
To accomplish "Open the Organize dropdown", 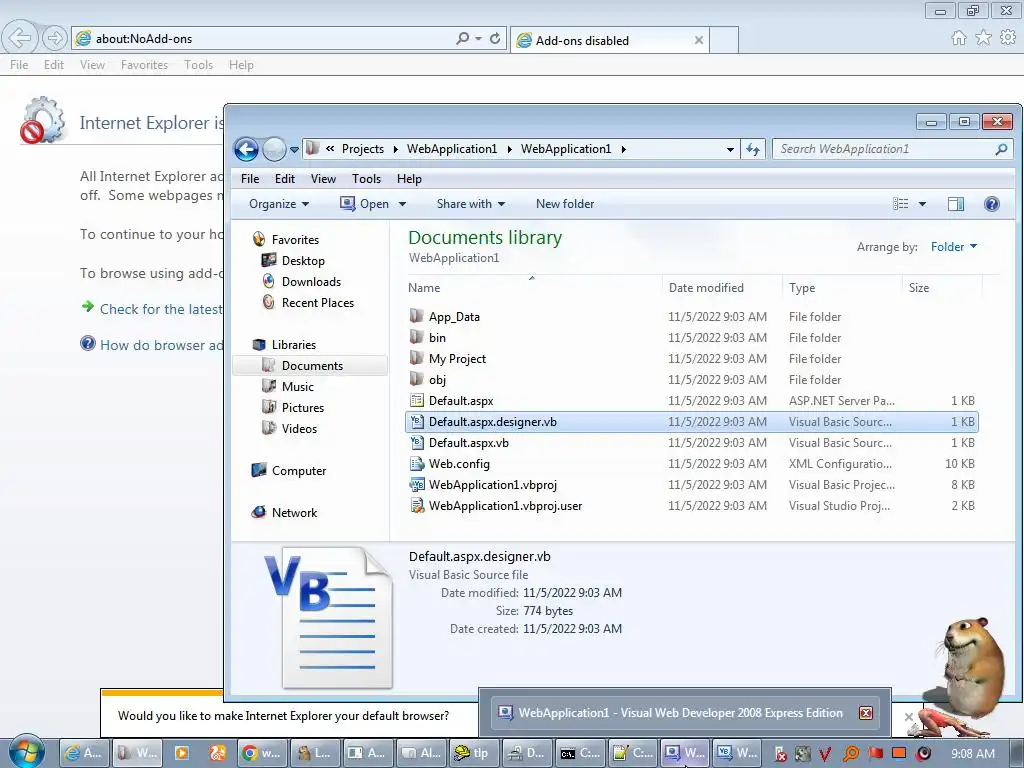I will coord(279,204).
